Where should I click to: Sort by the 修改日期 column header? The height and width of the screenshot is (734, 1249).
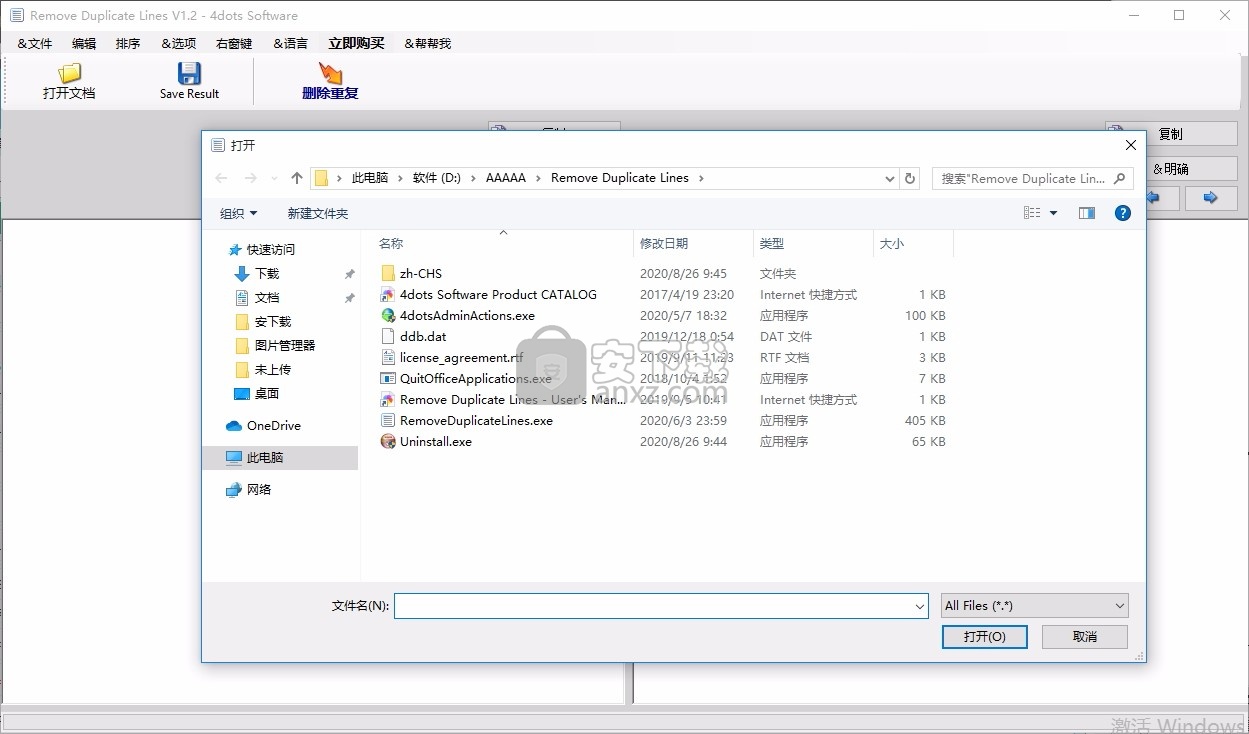(693, 243)
